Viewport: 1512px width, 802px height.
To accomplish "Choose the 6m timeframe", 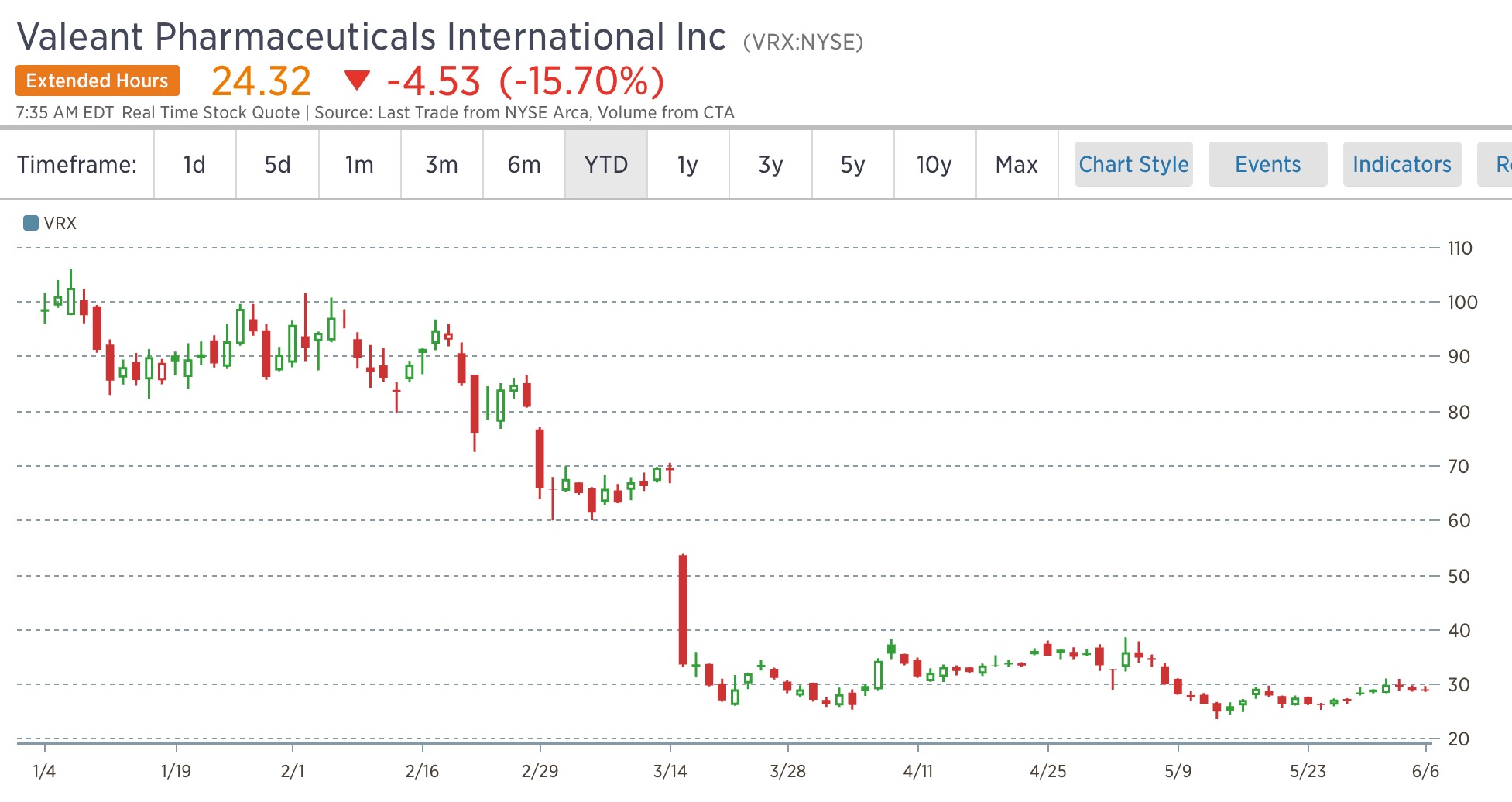I will (x=524, y=164).
